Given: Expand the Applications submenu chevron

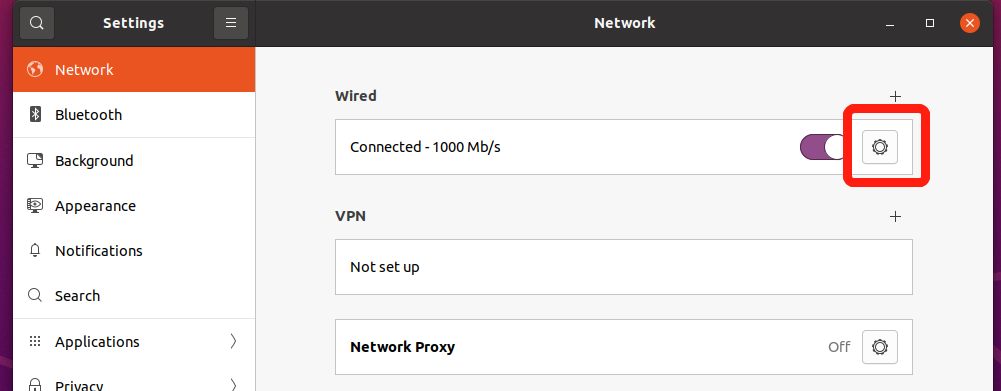Looking at the screenshot, I should [x=233, y=341].
